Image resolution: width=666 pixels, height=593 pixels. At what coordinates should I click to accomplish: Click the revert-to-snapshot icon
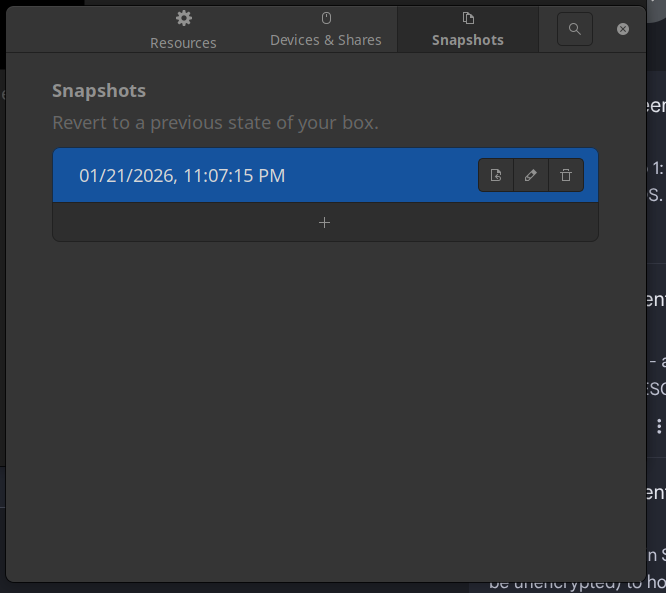pyautogui.click(x=496, y=176)
